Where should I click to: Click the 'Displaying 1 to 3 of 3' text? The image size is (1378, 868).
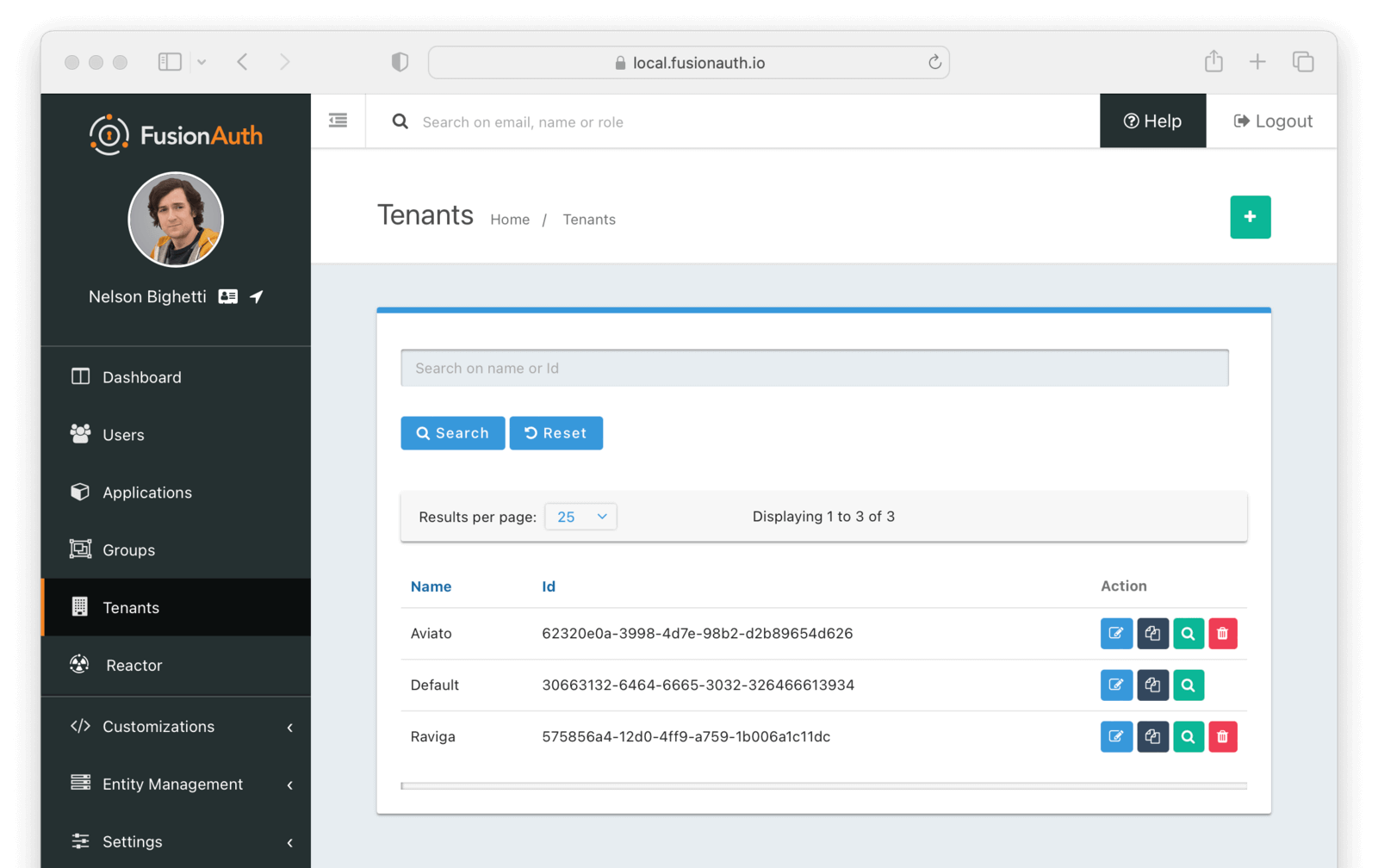[x=823, y=517]
